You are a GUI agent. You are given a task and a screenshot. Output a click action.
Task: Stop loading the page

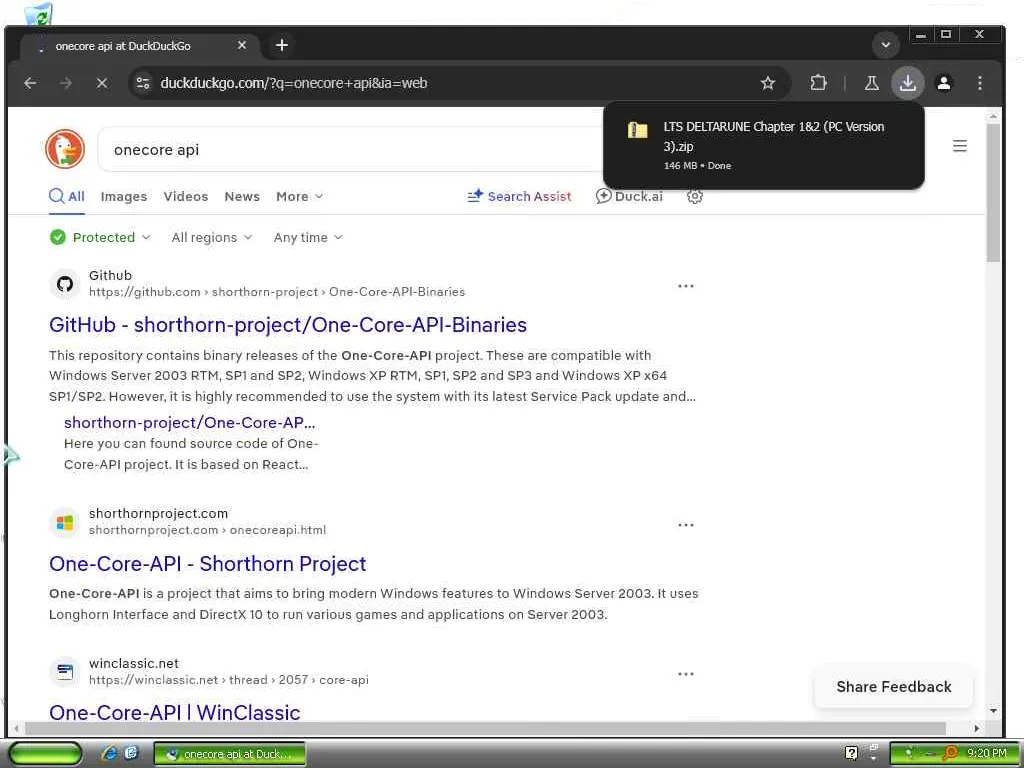(102, 83)
